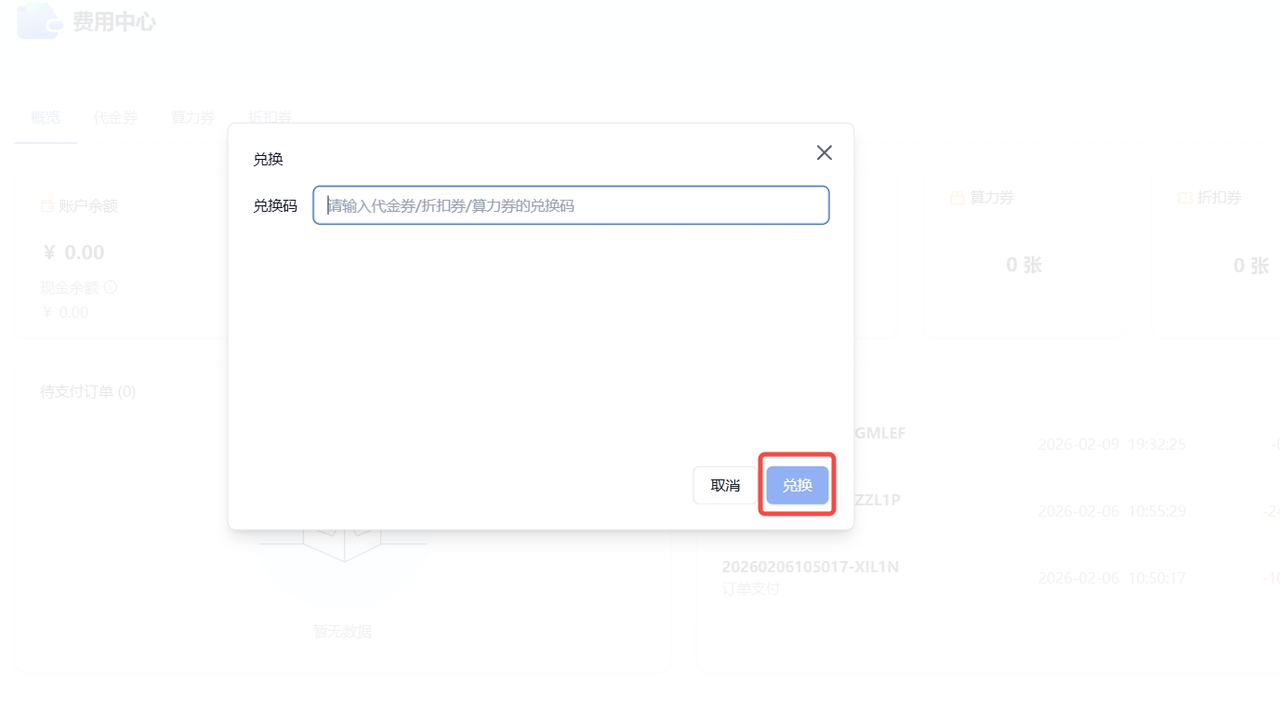The width and height of the screenshot is (1280, 707).
Task: Open the 折扣券 tab
Action: pos(270,118)
